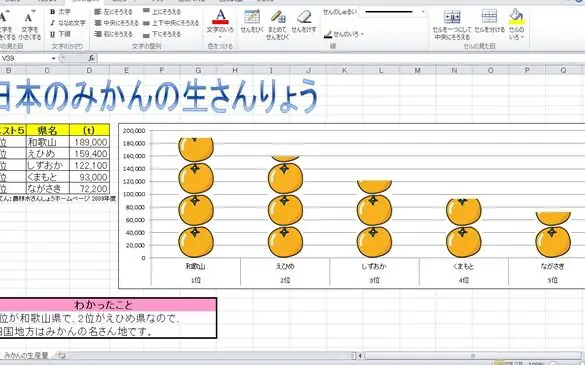The image size is (585, 365).
Task: Click the insert new sheet tab icon
Action: [x=61, y=355]
